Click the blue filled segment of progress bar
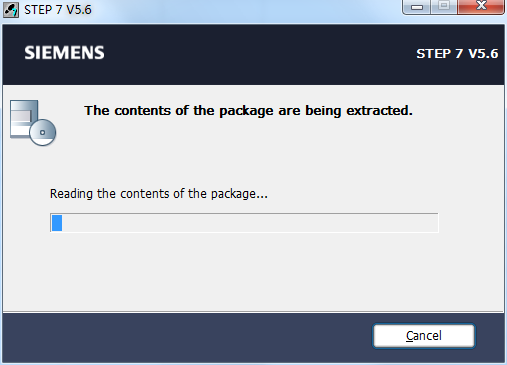 57,223
